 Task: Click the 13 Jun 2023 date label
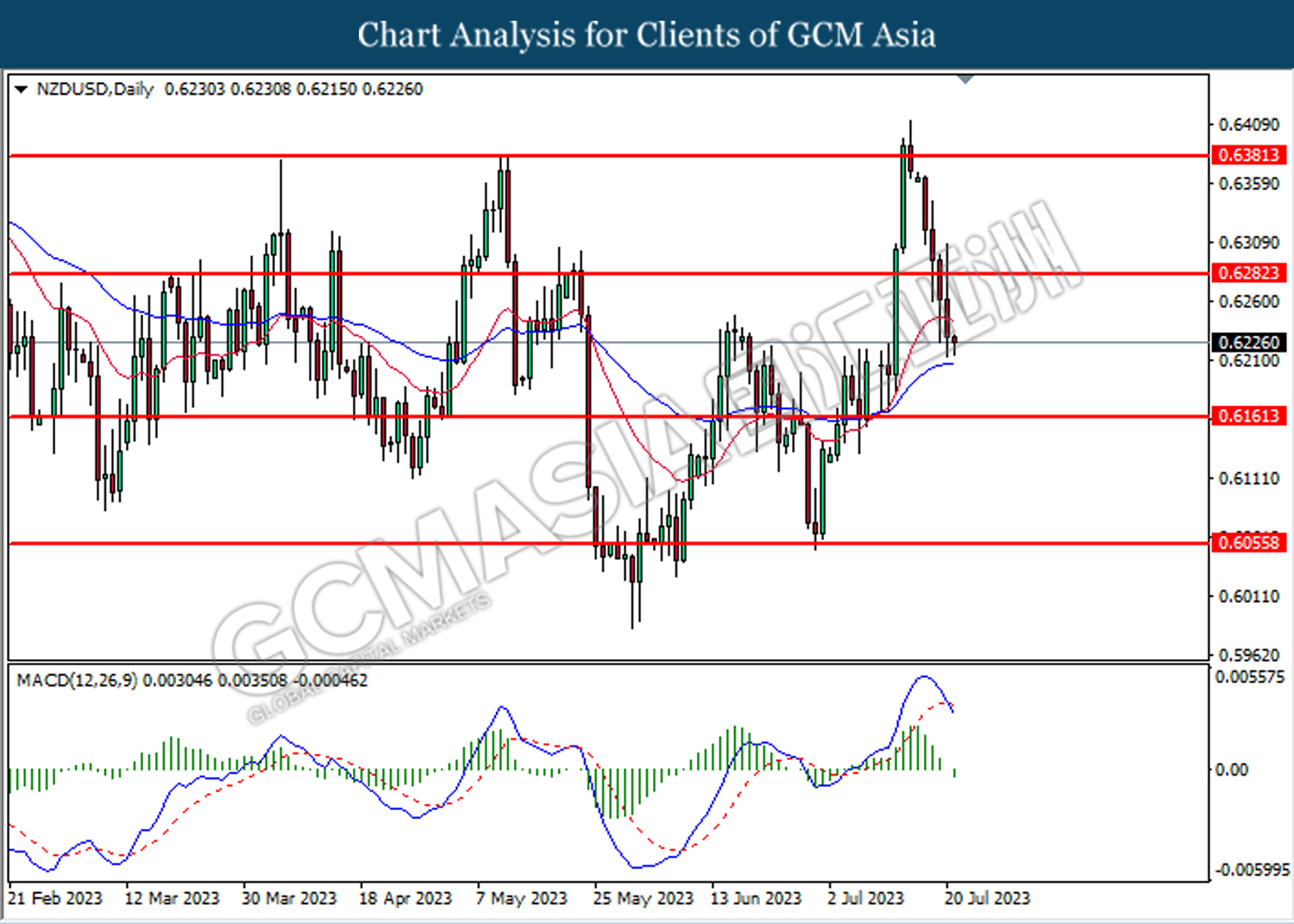click(x=756, y=898)
